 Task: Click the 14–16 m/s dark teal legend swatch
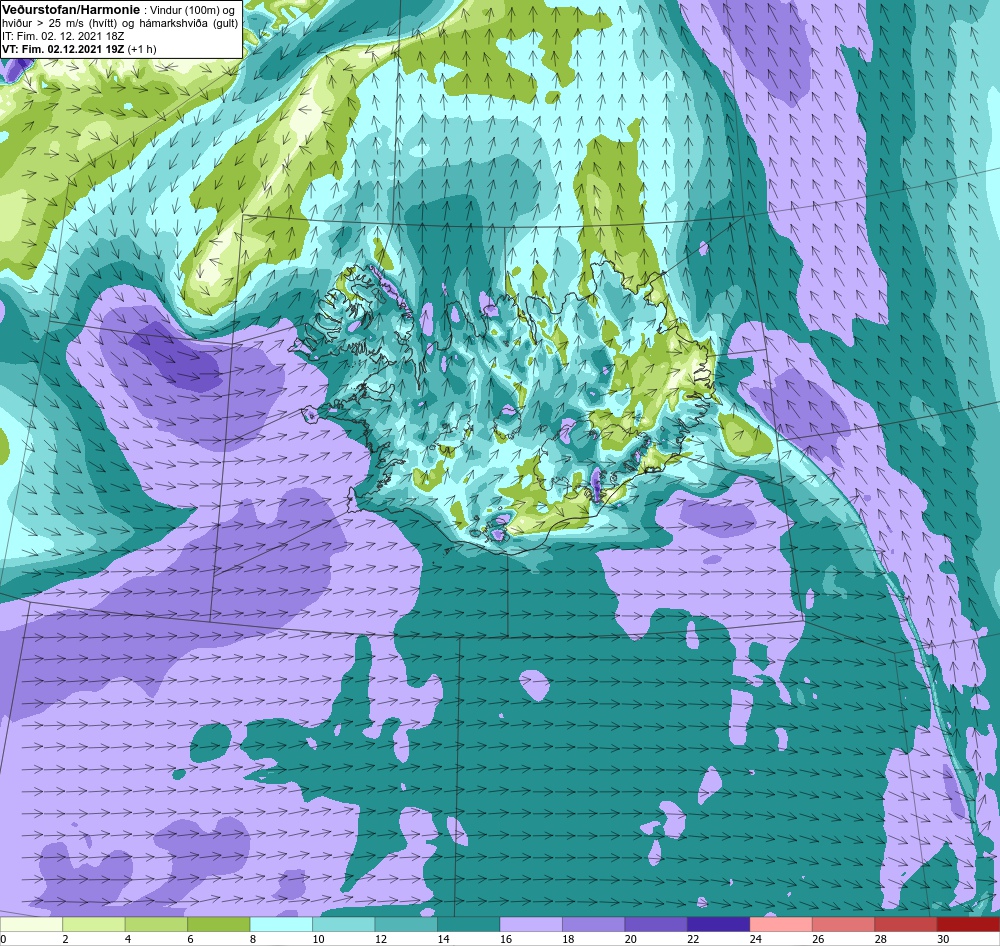[x=469, y=924]
